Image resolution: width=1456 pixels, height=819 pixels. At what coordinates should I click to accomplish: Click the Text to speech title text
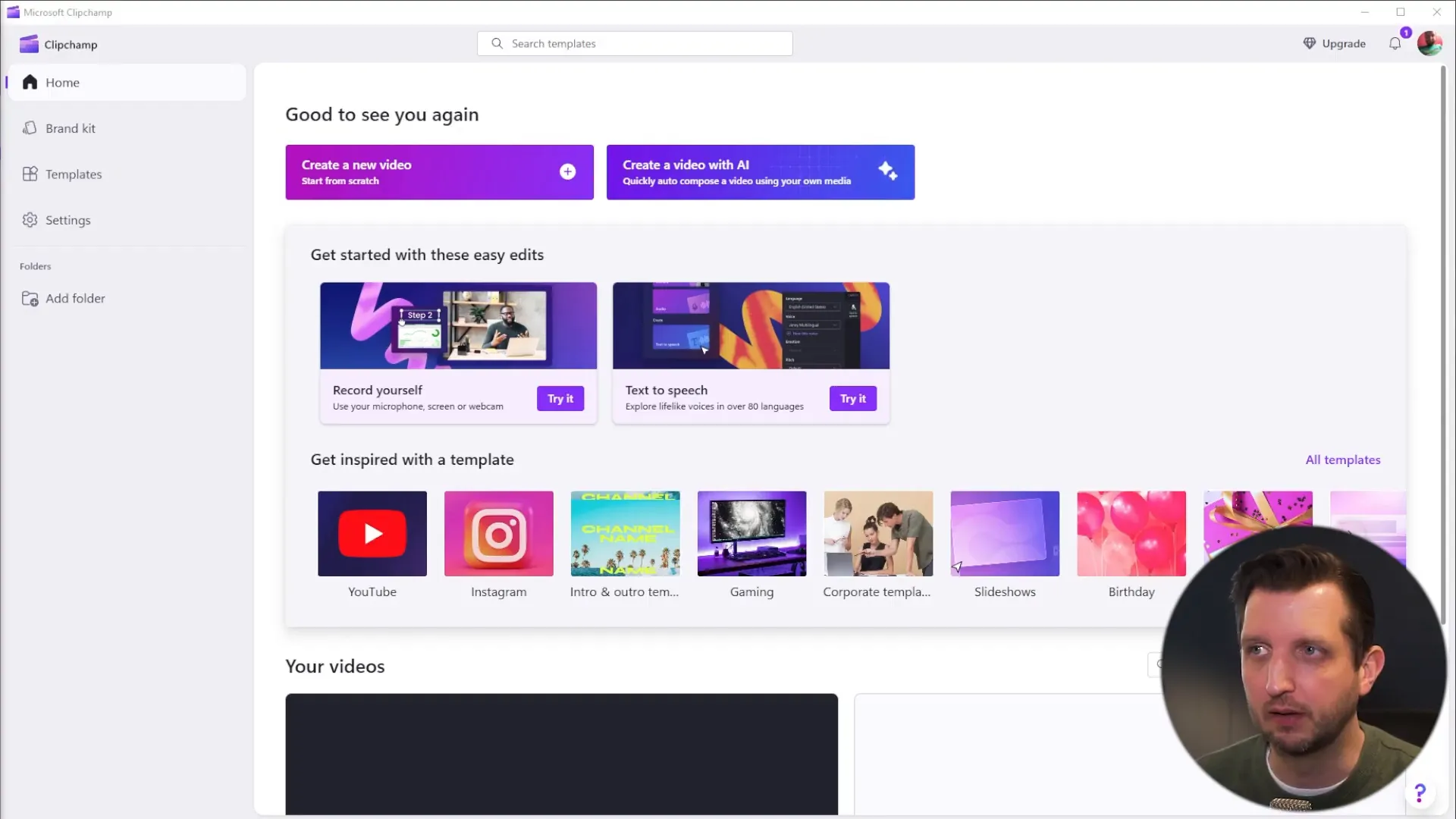667,391
